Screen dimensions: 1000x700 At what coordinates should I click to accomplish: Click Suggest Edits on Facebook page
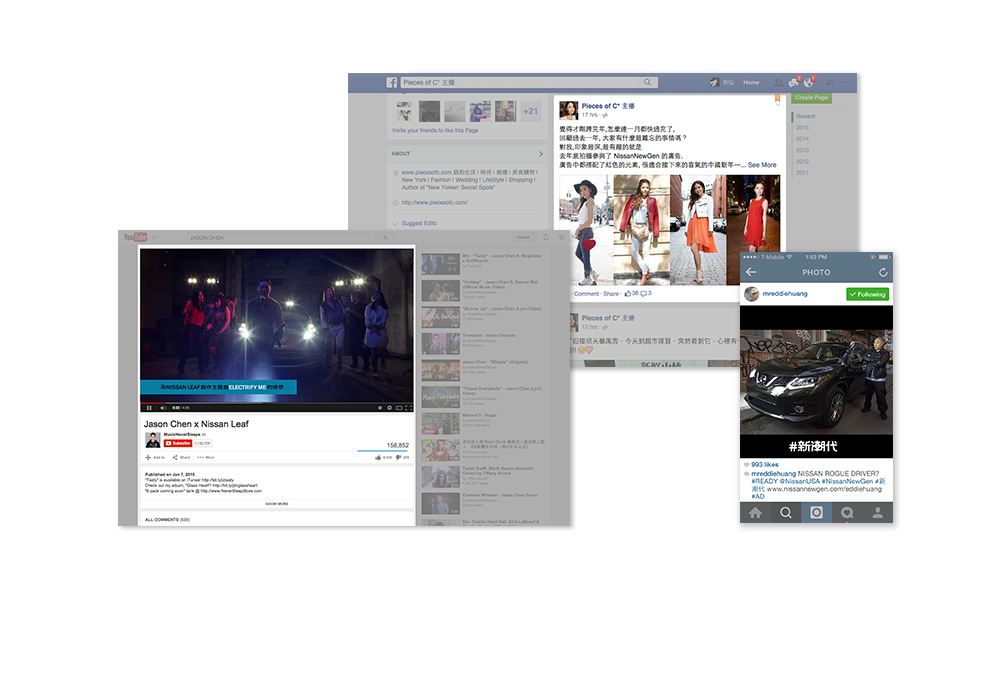pyautogui.click(x=419, y=223)
